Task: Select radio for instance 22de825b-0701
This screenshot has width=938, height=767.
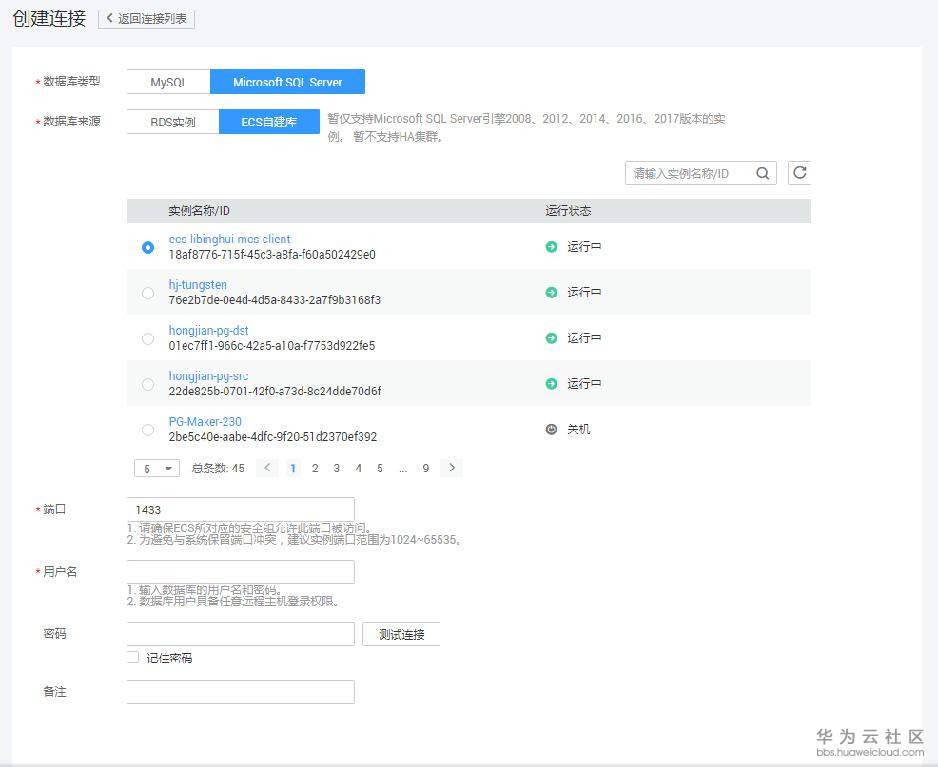Action: 148,384
